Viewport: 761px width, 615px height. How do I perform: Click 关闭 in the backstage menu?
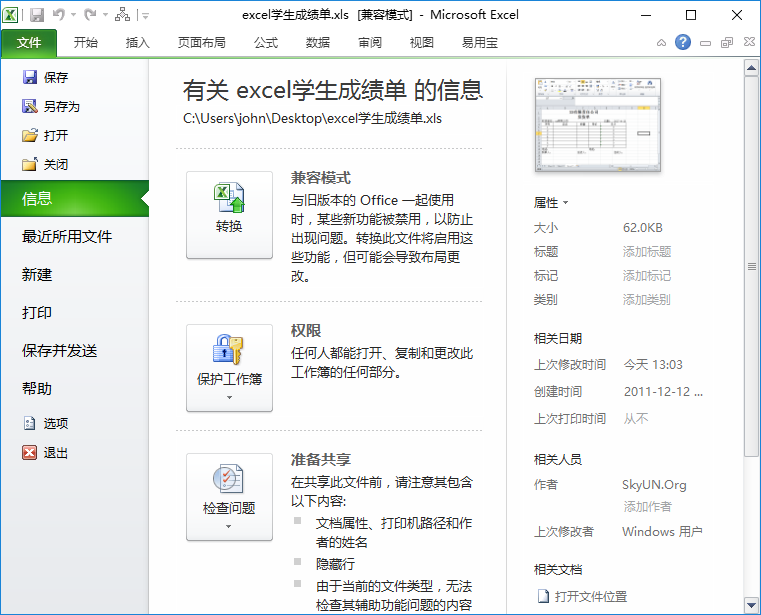46,165
